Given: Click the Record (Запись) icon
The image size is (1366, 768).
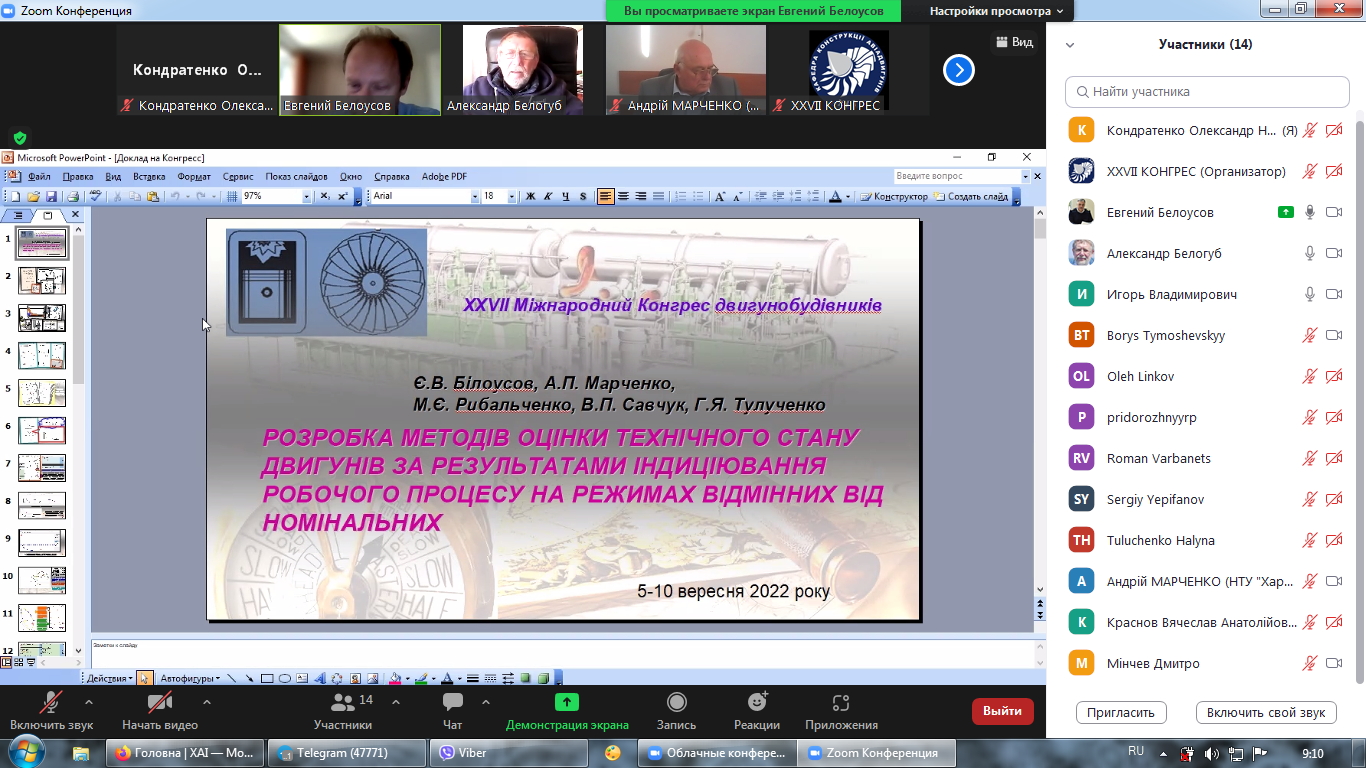Looking at the screenshot, I should coord(677,703).
